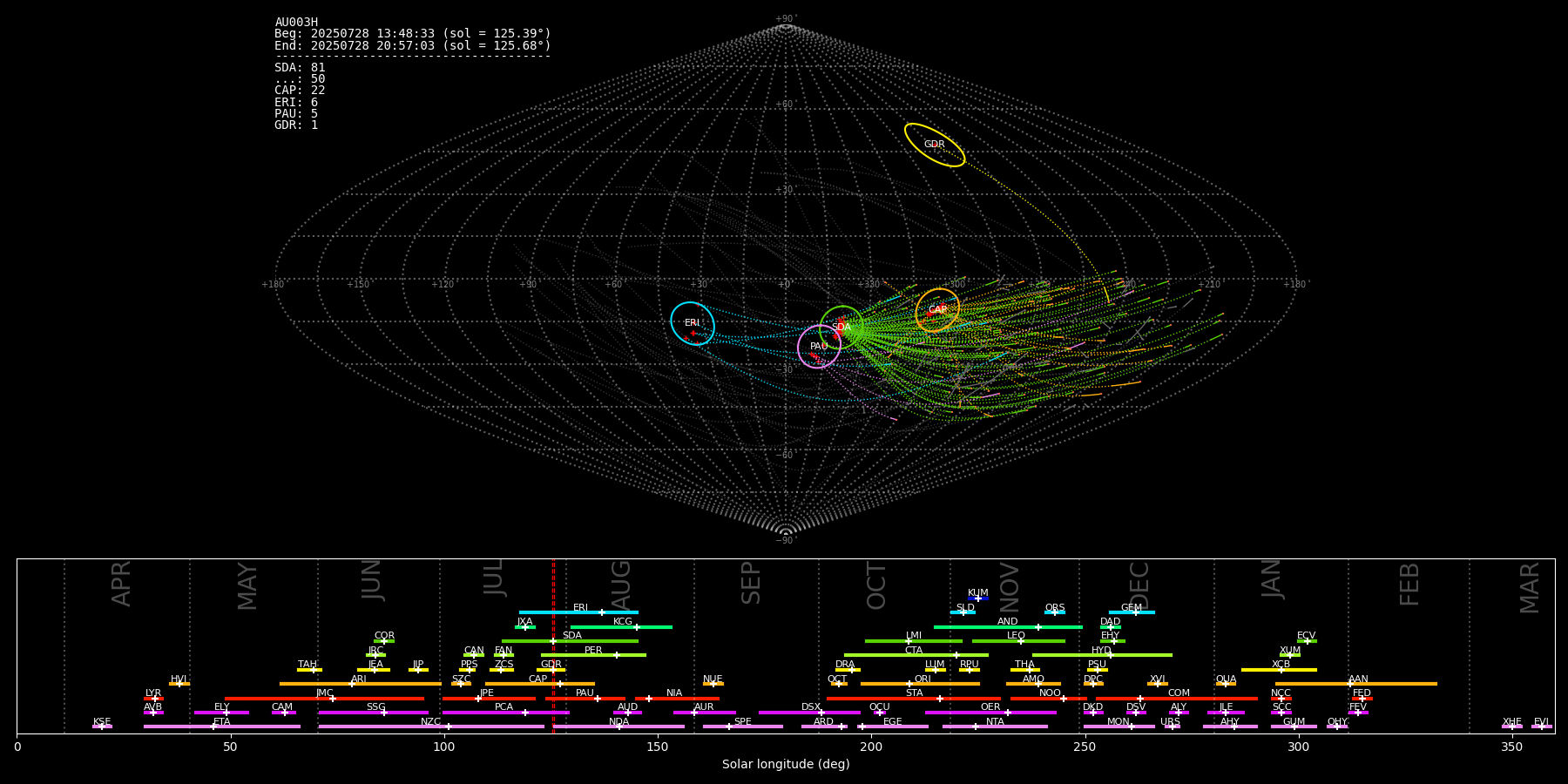Click the ETA shower bar in timeline
1568x784 pixels.
click(x=222, y=727)
